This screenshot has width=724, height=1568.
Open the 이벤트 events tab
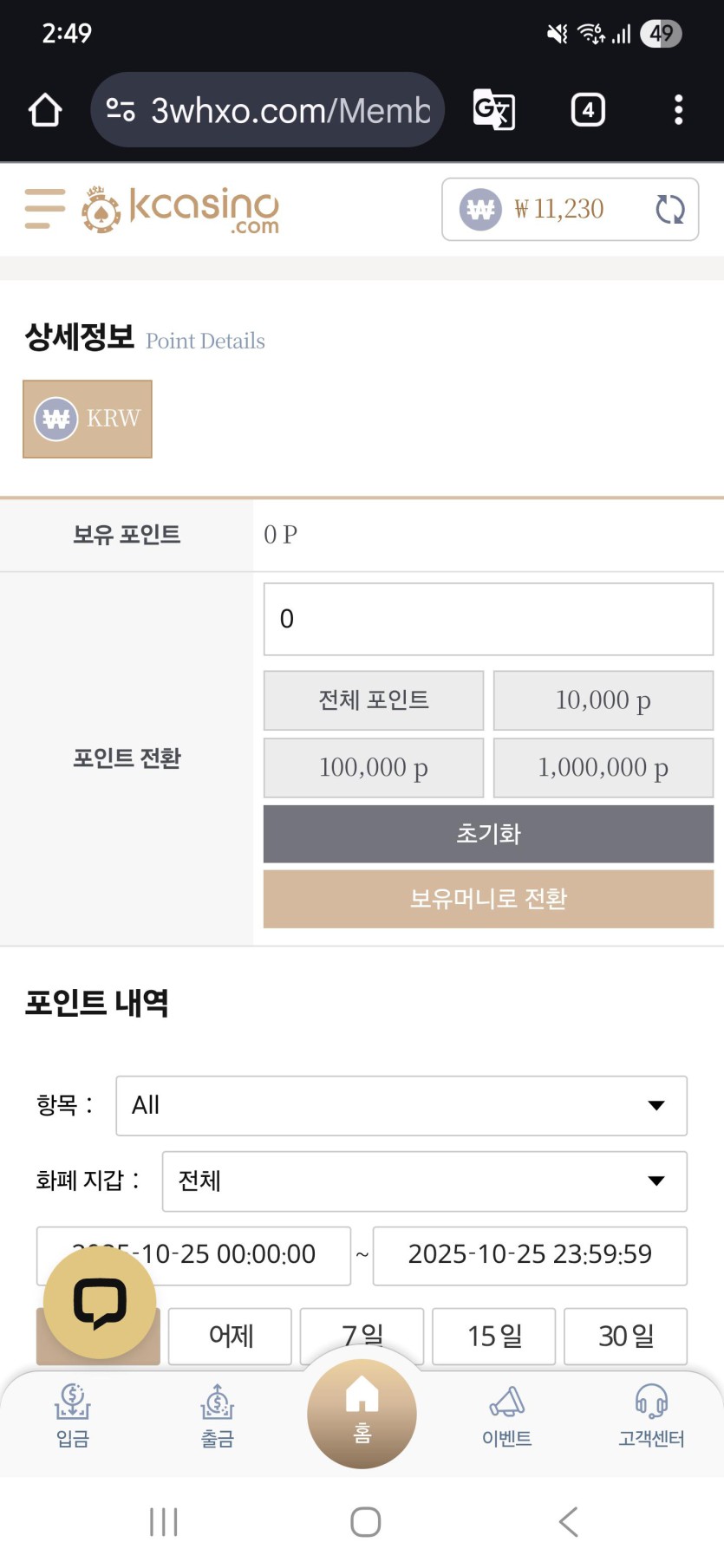click(x=507, y=1415)
